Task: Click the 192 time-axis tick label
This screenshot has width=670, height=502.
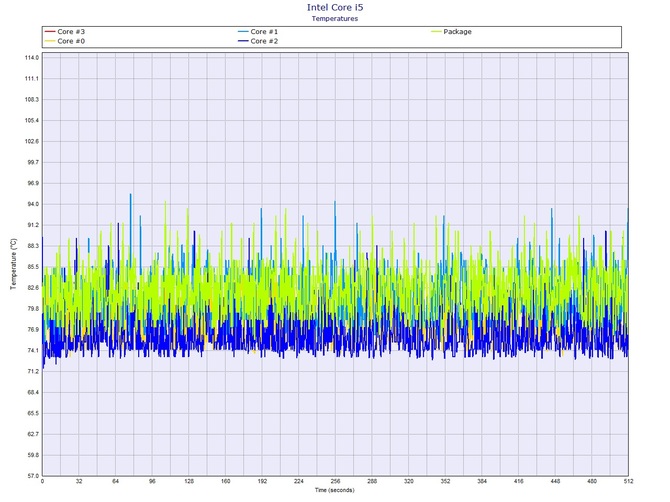Action: (262, 481)
